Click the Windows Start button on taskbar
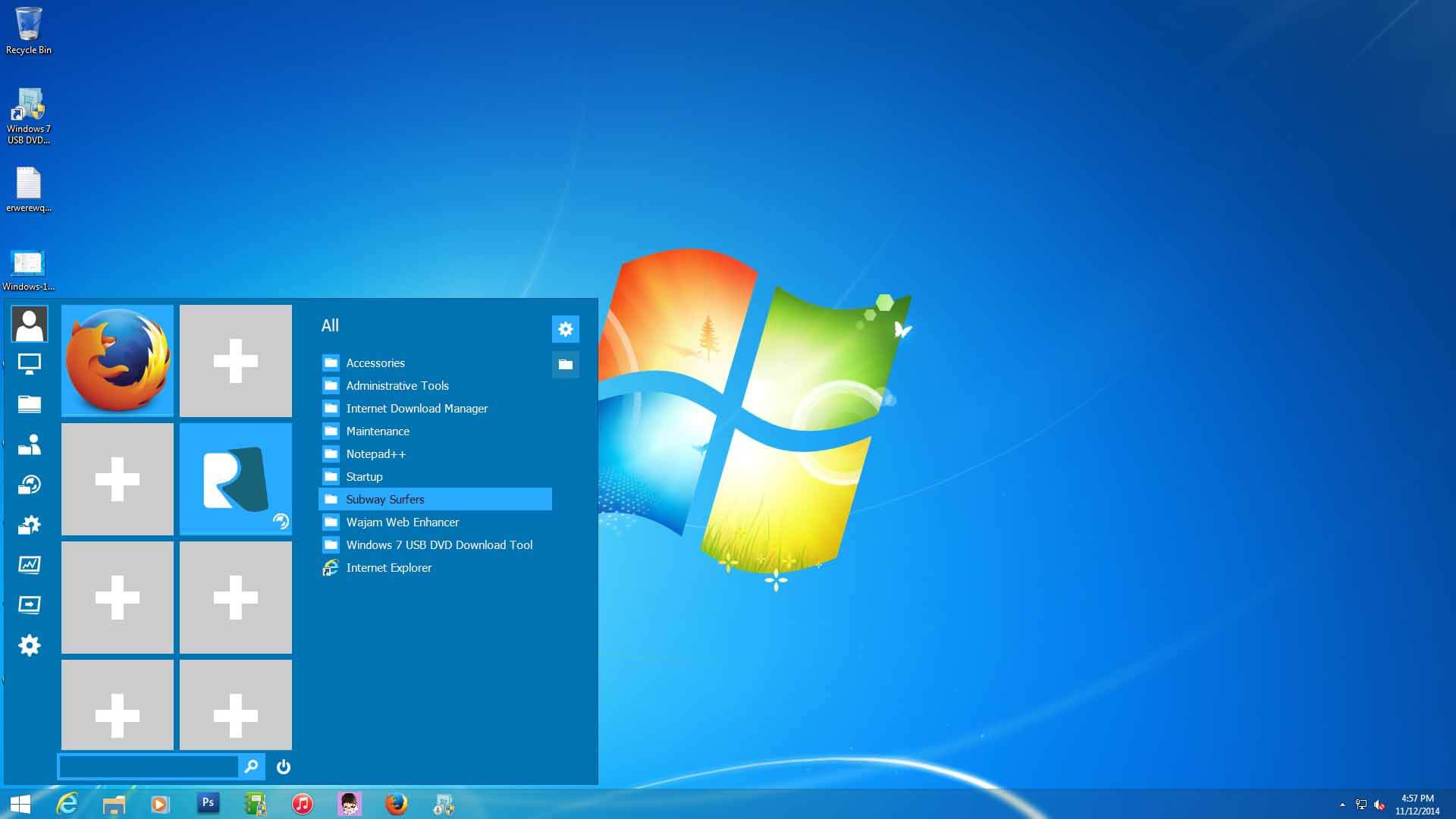The image size is (1456, 819). (20, 804)
